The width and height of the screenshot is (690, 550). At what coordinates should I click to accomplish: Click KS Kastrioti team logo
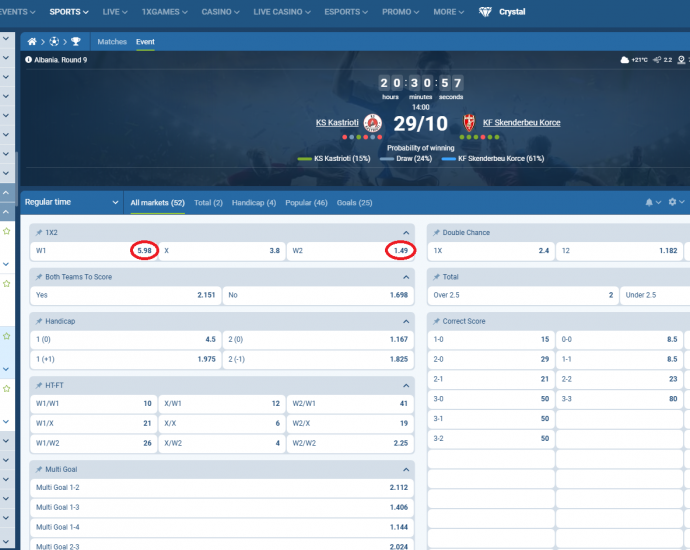point(373,123)
